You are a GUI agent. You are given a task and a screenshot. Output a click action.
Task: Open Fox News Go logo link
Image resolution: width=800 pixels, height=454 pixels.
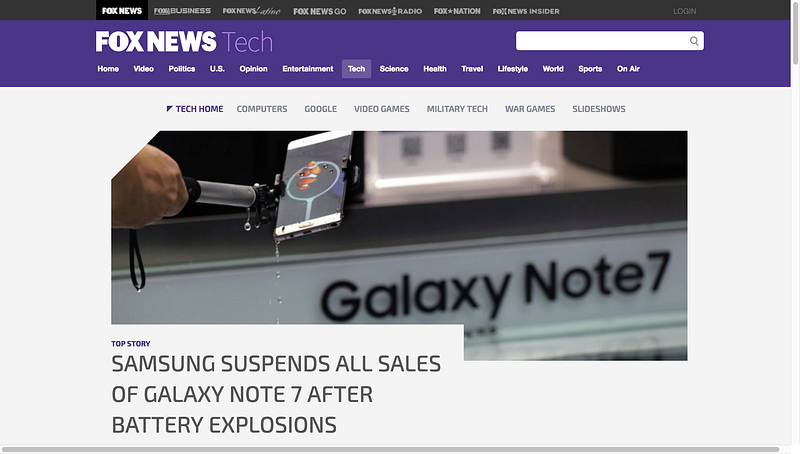(320, 11)
